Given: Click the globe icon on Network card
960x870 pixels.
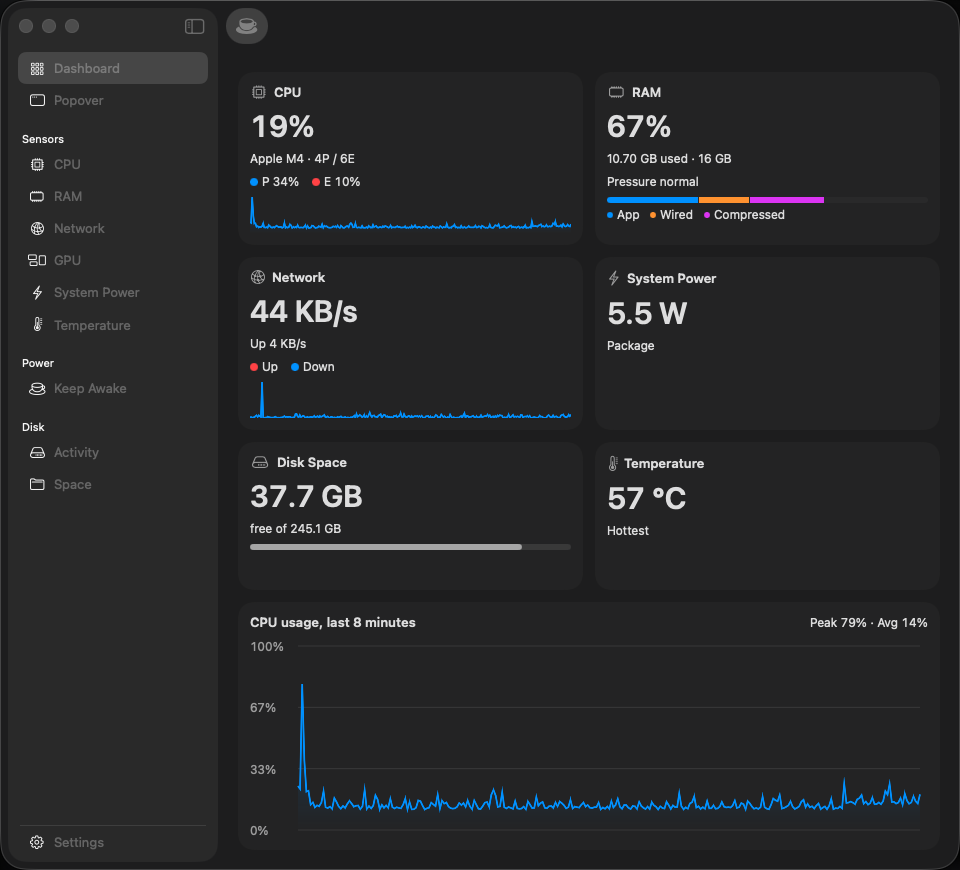Looking at the screenshot, I should tap(258, 277).
